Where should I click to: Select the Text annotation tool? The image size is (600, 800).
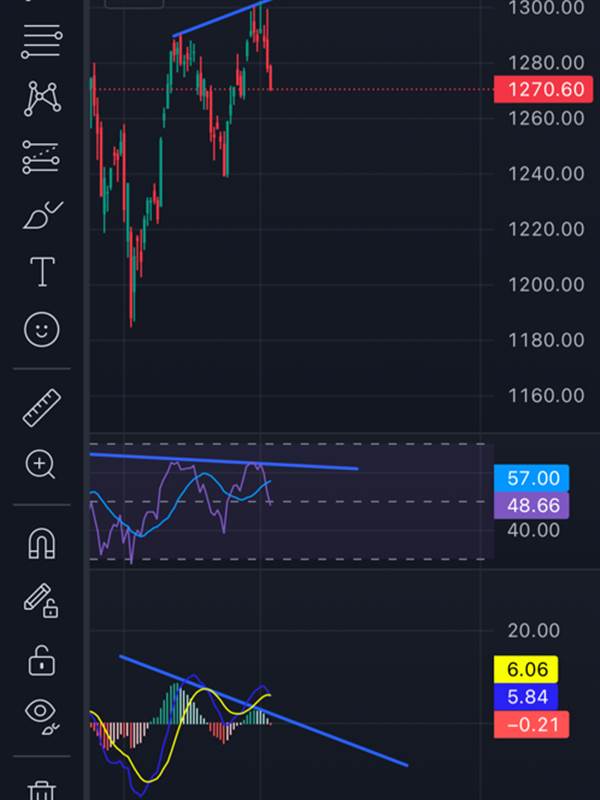click(42, 271)
